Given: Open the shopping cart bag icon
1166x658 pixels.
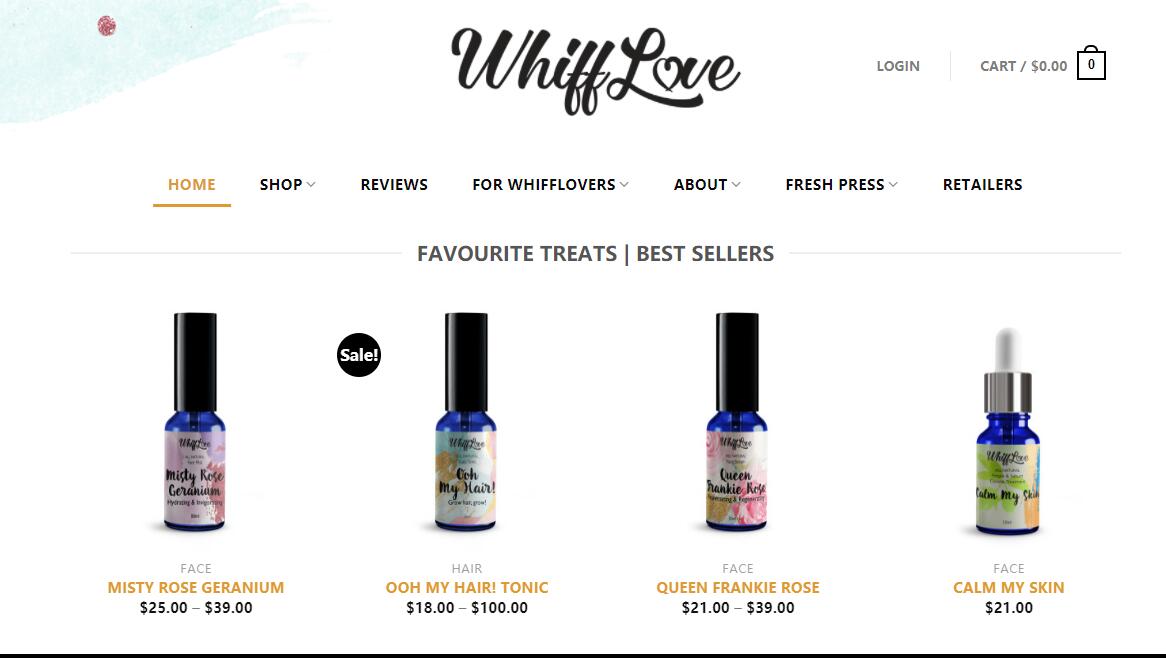Looking at the screenshot, I should 1091,63.
